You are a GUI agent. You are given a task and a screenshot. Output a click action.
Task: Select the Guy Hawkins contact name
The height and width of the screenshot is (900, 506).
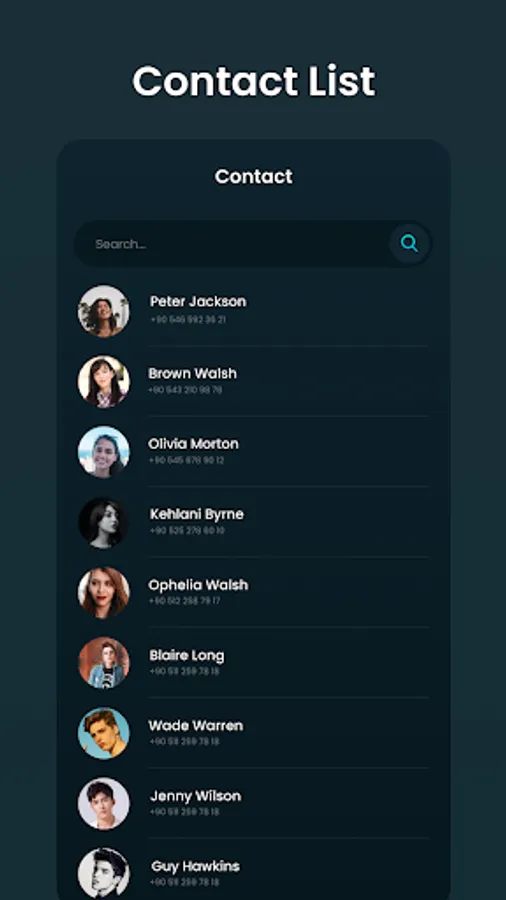click(196, 866)
